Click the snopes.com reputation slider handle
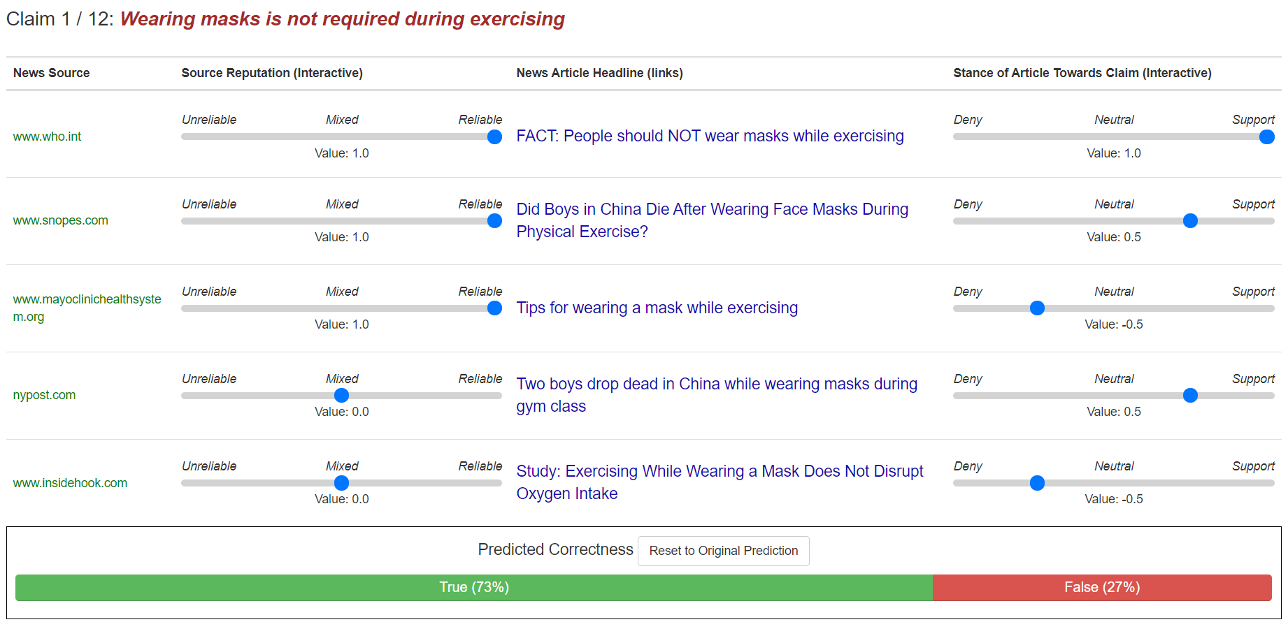Image resolution: width=1288 pixels, height=623 pixels. click(x=494, y=221)
